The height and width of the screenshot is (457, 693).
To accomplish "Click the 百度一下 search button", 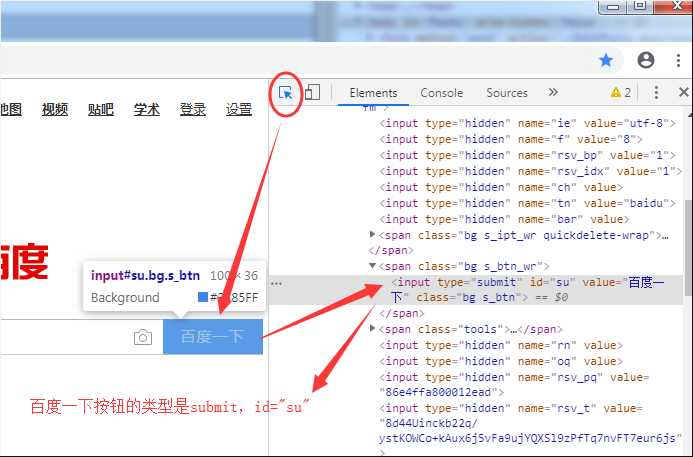I will (213, 337).
